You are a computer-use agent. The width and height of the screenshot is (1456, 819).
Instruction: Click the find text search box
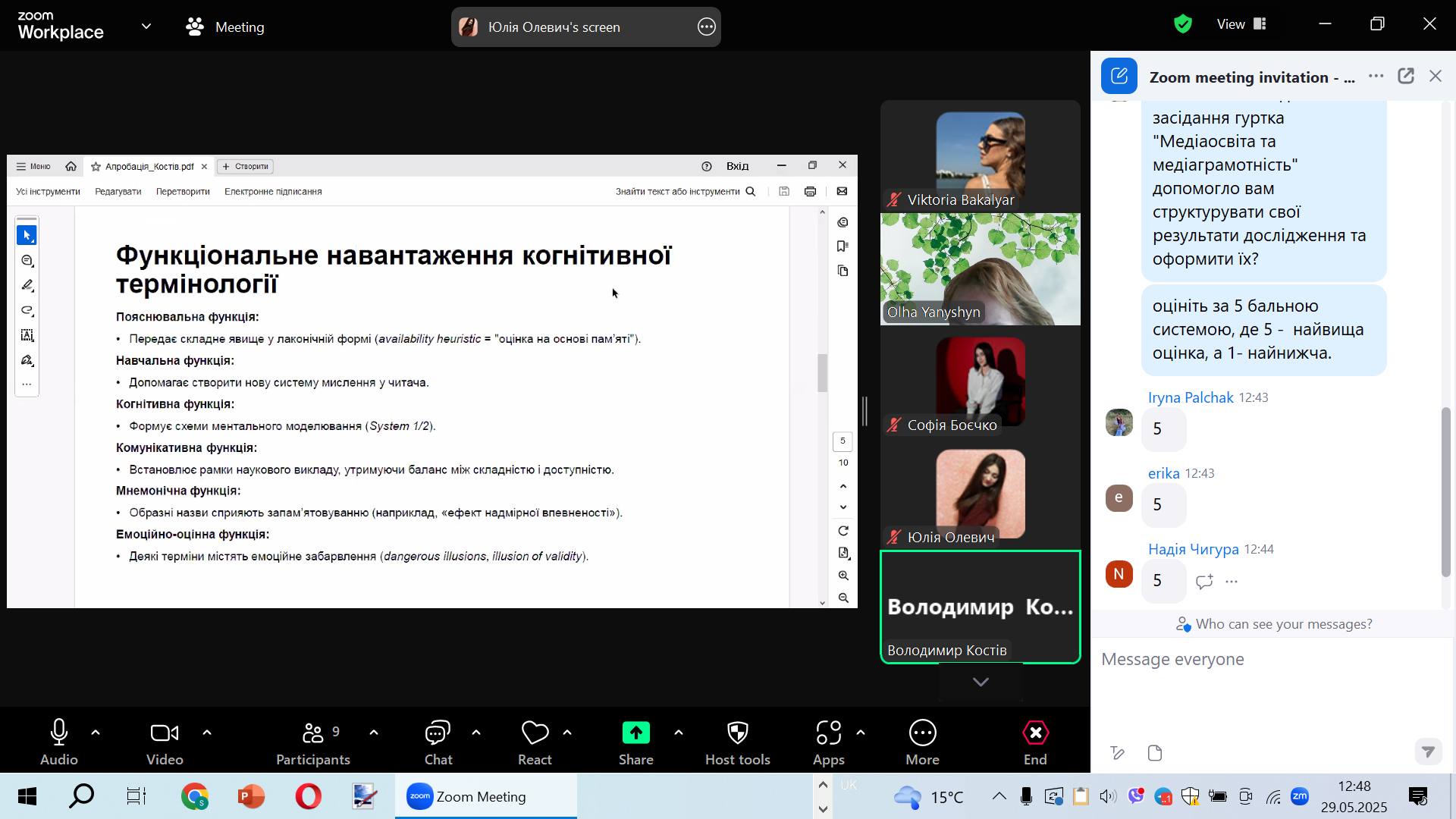[686, 191]
